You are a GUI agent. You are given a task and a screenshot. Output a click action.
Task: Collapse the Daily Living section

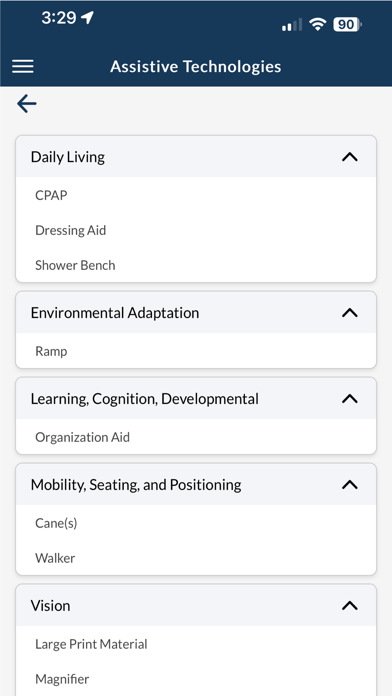tap(350, 157)
